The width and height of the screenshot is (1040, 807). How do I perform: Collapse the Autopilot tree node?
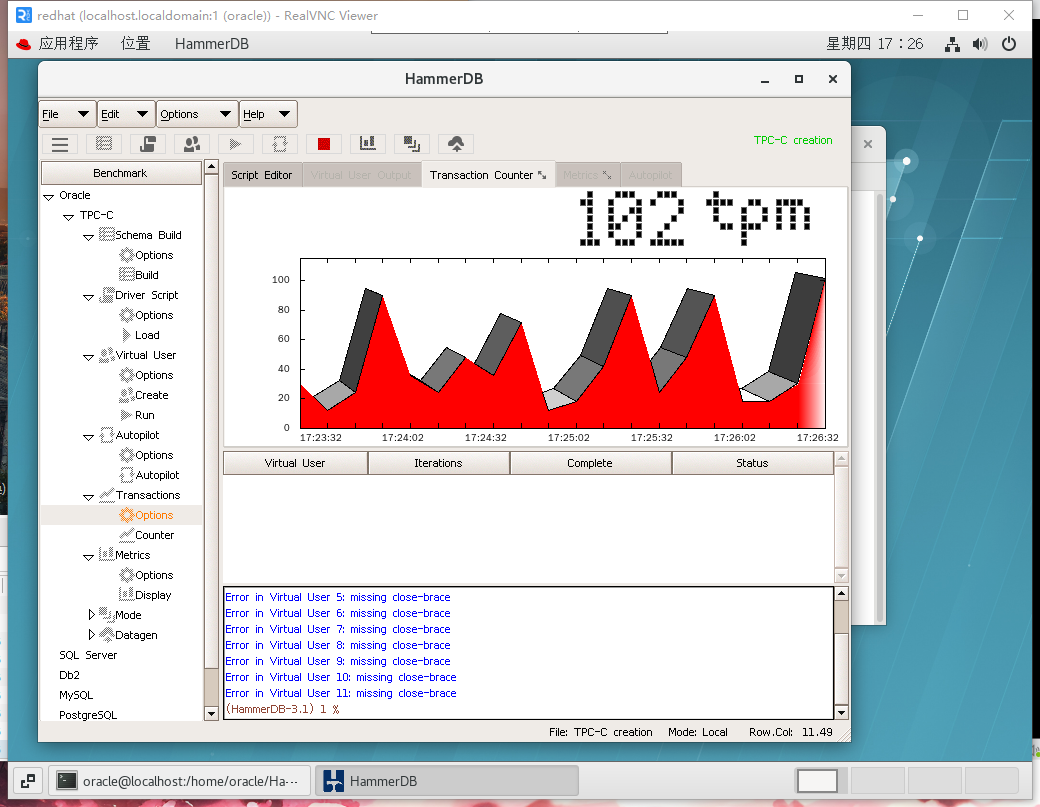point(88,436)
